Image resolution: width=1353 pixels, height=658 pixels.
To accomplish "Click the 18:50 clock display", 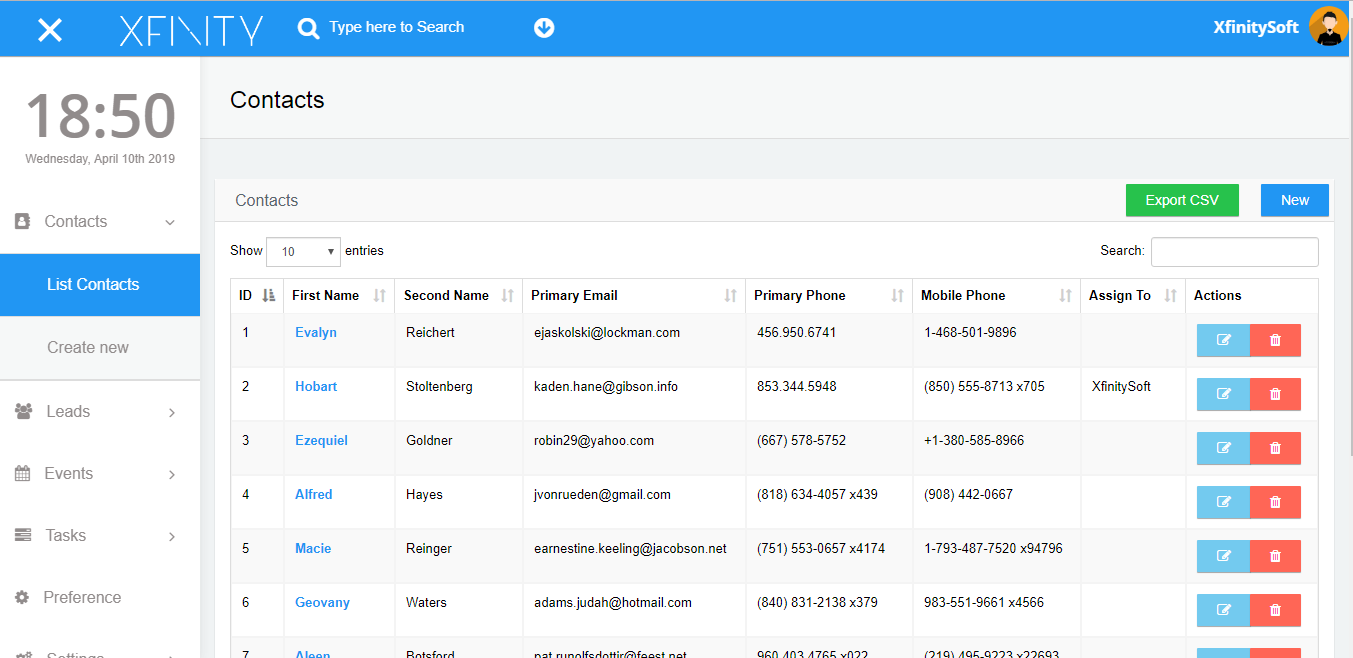I will point(100,115).
